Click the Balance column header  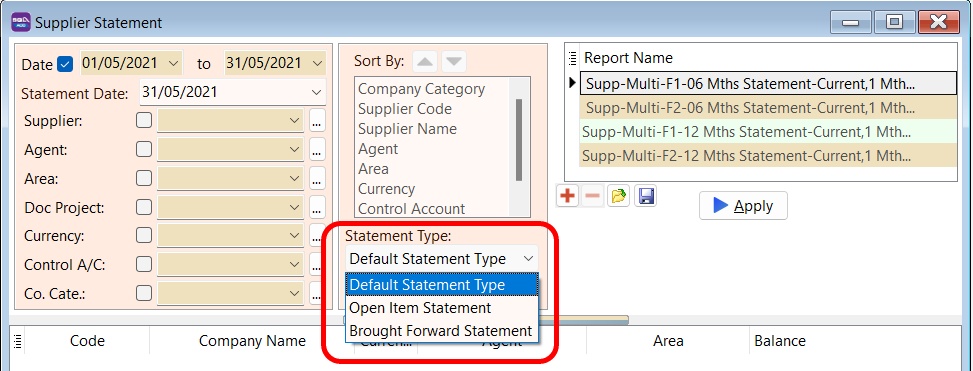point(779,341)
